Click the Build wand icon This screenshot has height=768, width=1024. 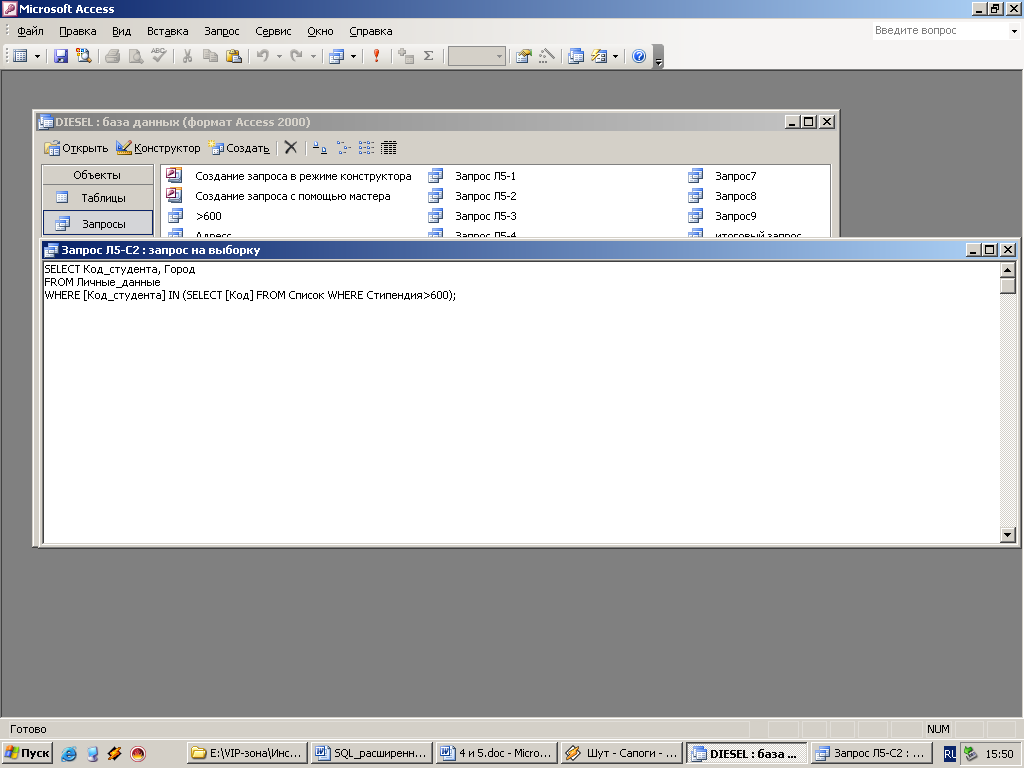click(547, 56)
